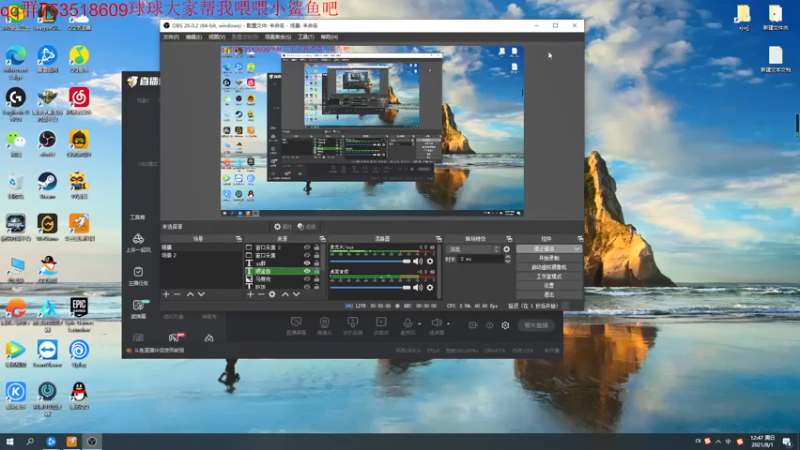Viewport: 800px width, 450px height.
Task: Toggle lock on the top source
Action: pos(317,247)
